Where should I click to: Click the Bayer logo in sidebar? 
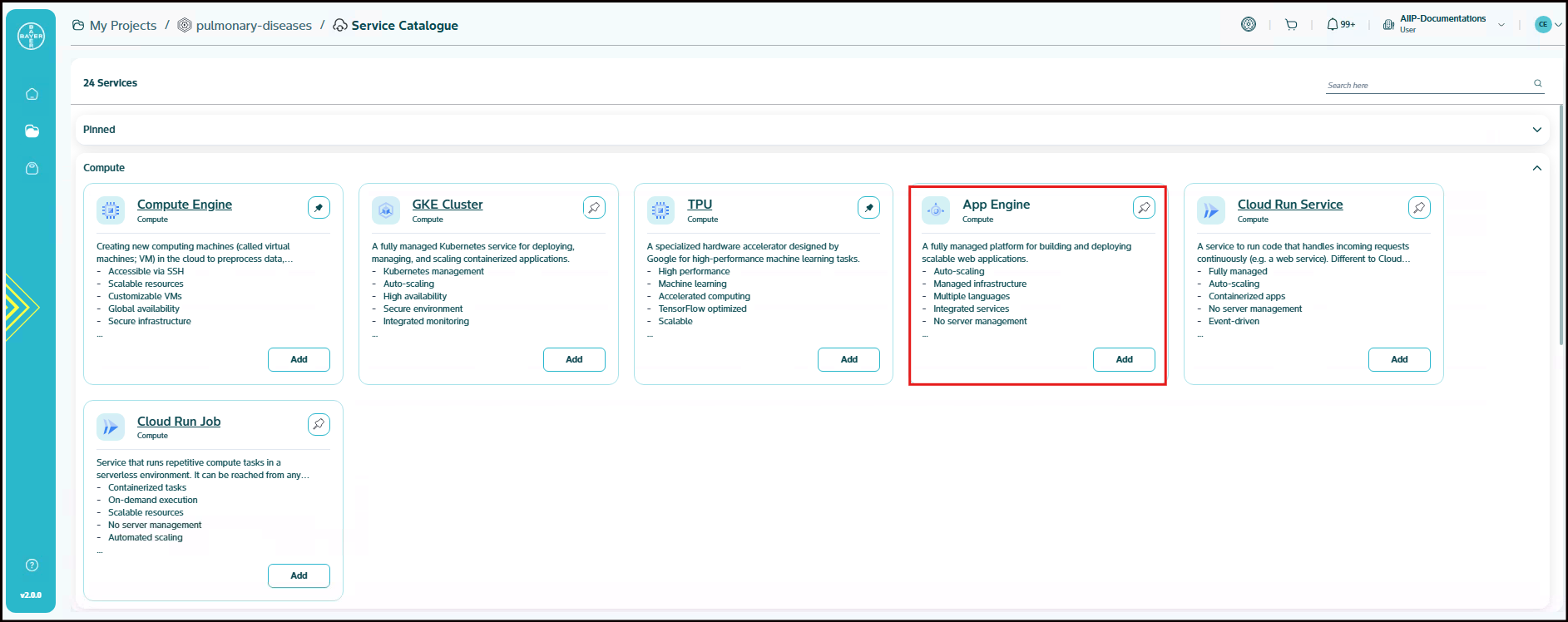point(32,36)
